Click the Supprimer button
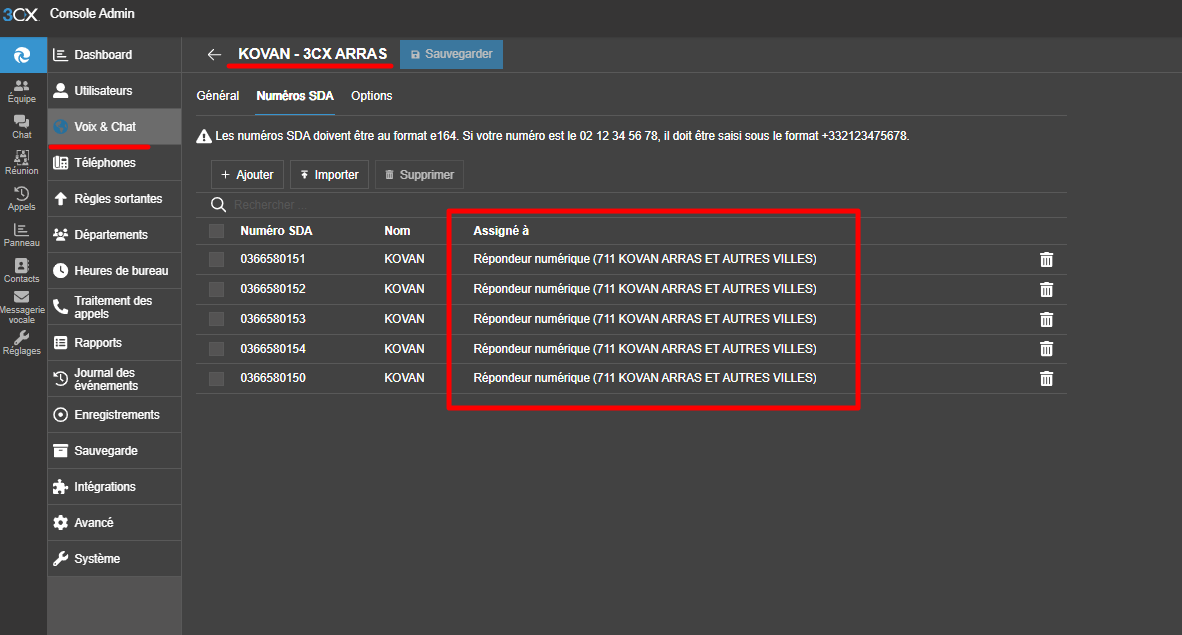The height and width of the screenshot is (635, 1182). (419, 174)
